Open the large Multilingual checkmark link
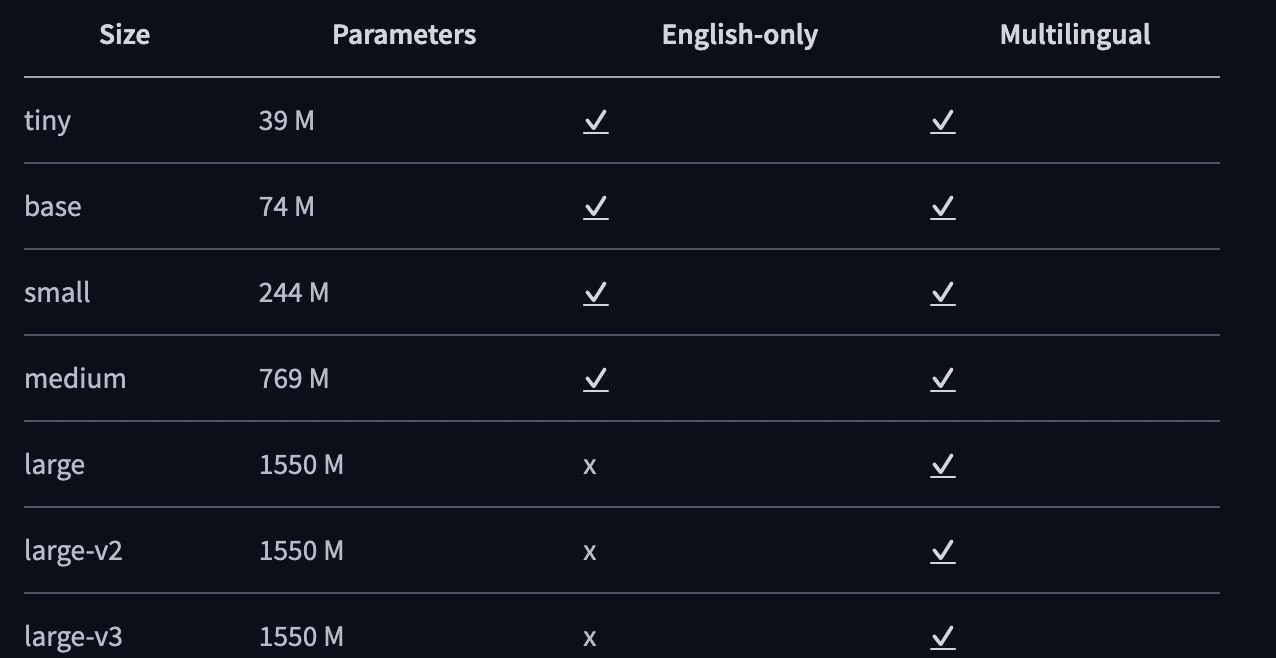The image size is (1276, 658). pos(943,465)
